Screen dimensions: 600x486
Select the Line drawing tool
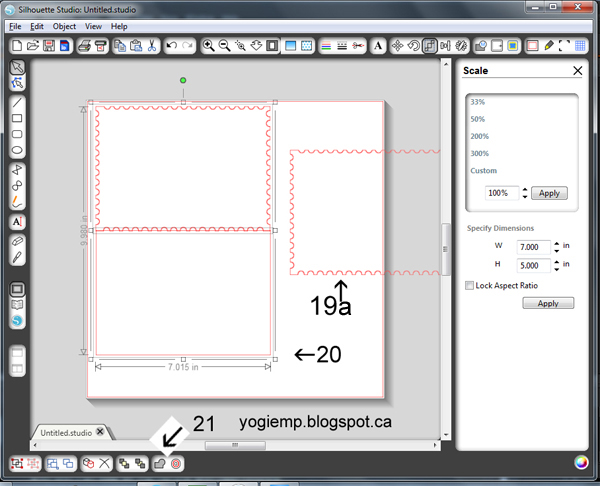17,102
